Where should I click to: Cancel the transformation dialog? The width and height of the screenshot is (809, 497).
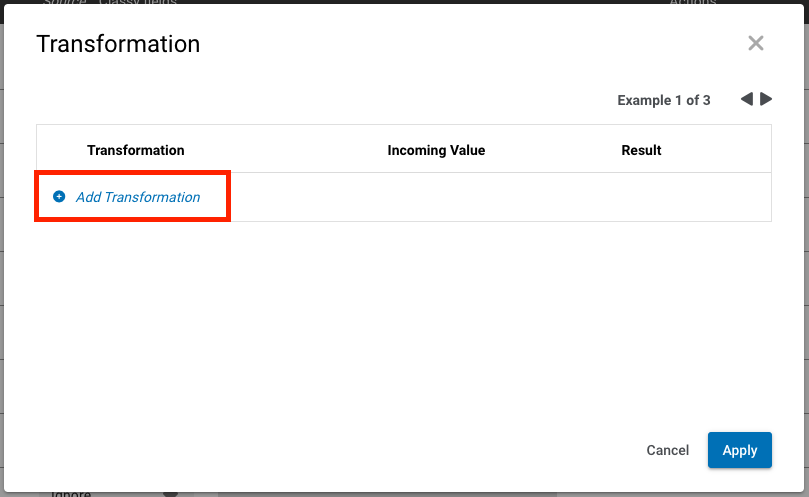[667, 450]
